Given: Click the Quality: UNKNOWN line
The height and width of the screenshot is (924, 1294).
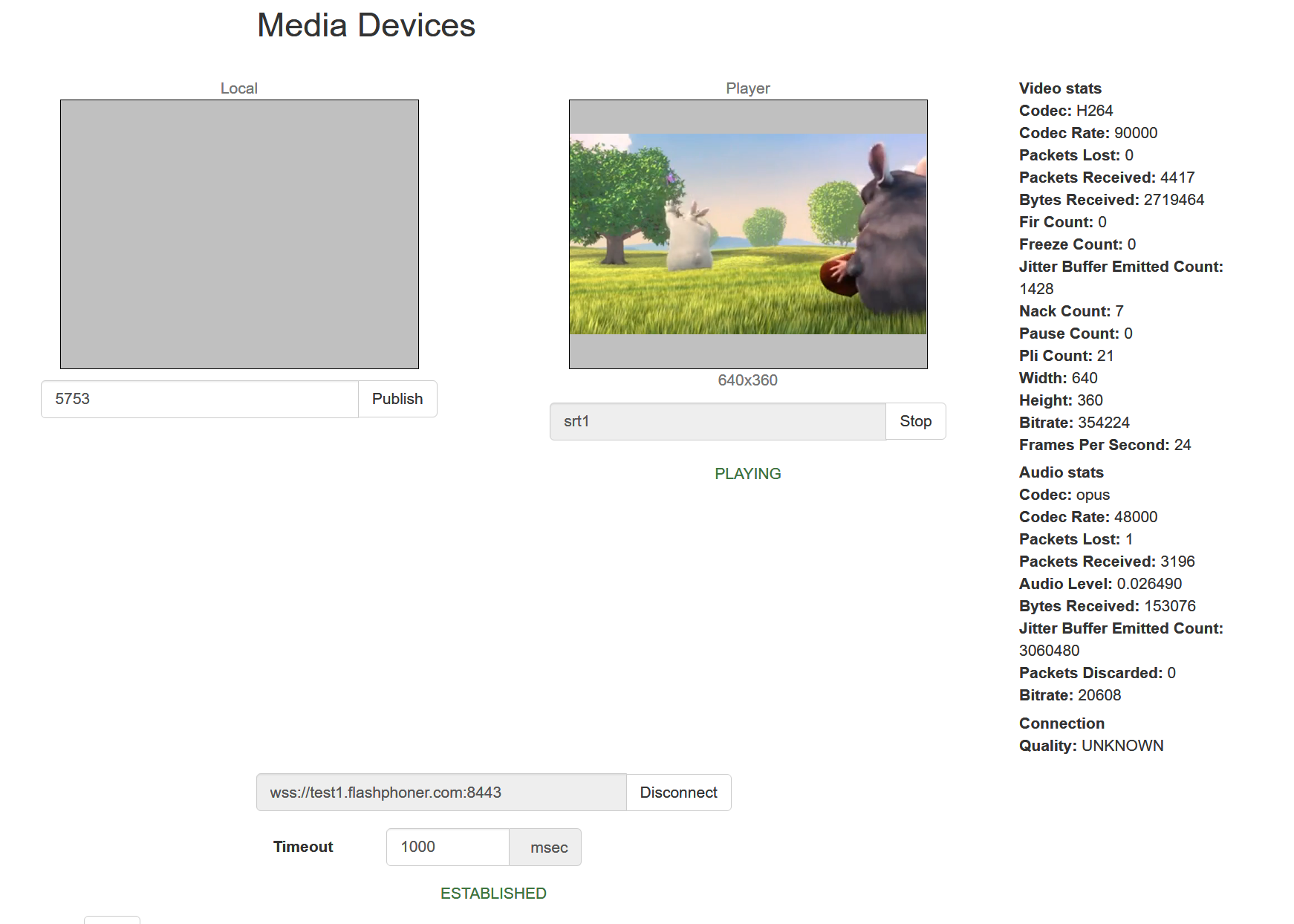Looking at the screenshot, I should [1091, 746].
